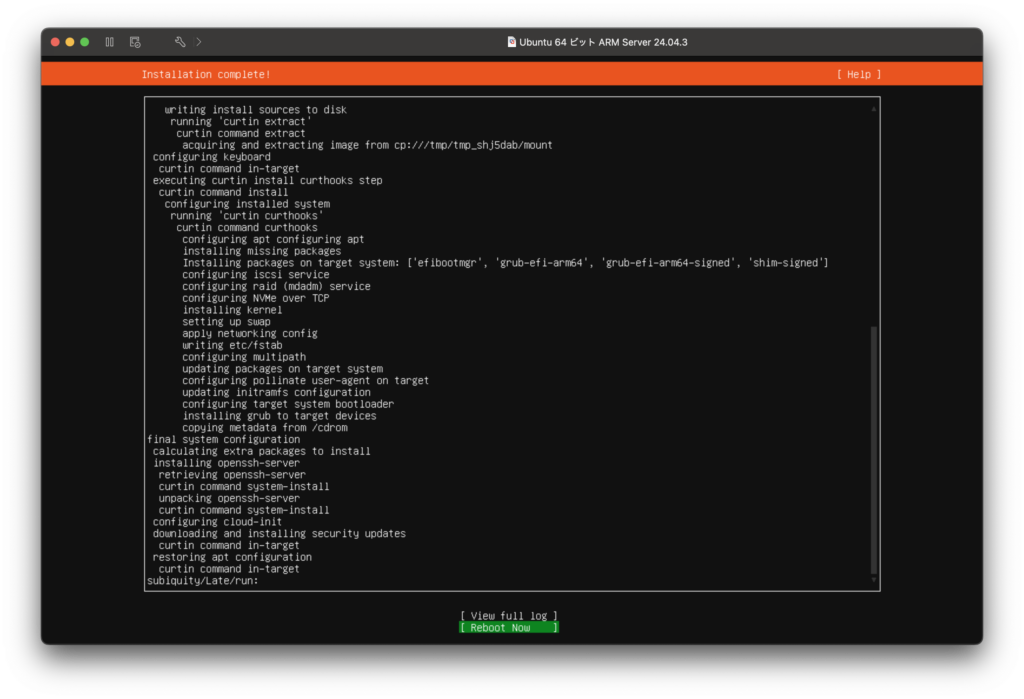The image size is (1024, 699).
Task: Click the subiquity/Late/run: log line
Action: click(x=203, y=581)
